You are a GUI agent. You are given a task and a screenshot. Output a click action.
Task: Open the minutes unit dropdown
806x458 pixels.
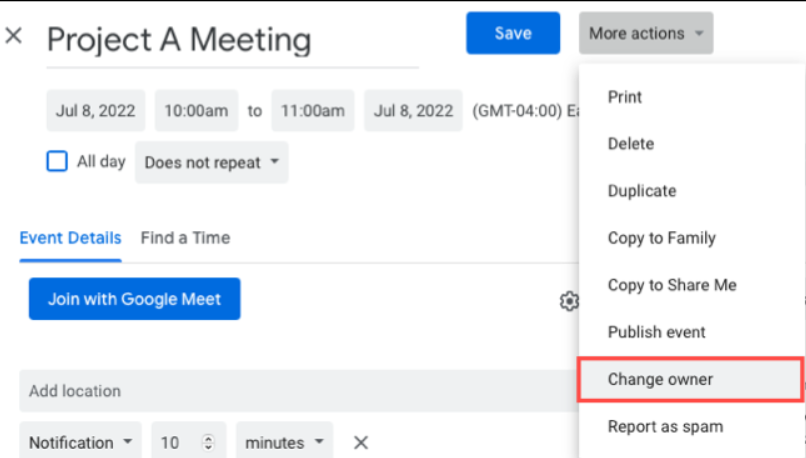tap(288, 442)
